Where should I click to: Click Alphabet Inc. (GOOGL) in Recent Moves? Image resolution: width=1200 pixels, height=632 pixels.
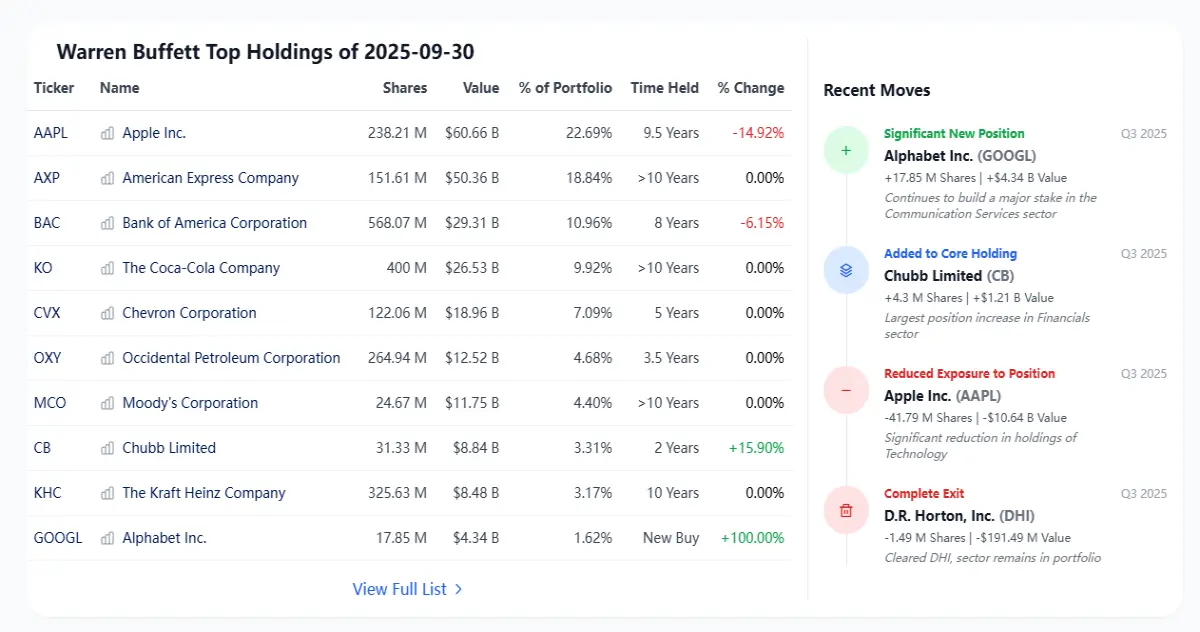coord(960,156)
